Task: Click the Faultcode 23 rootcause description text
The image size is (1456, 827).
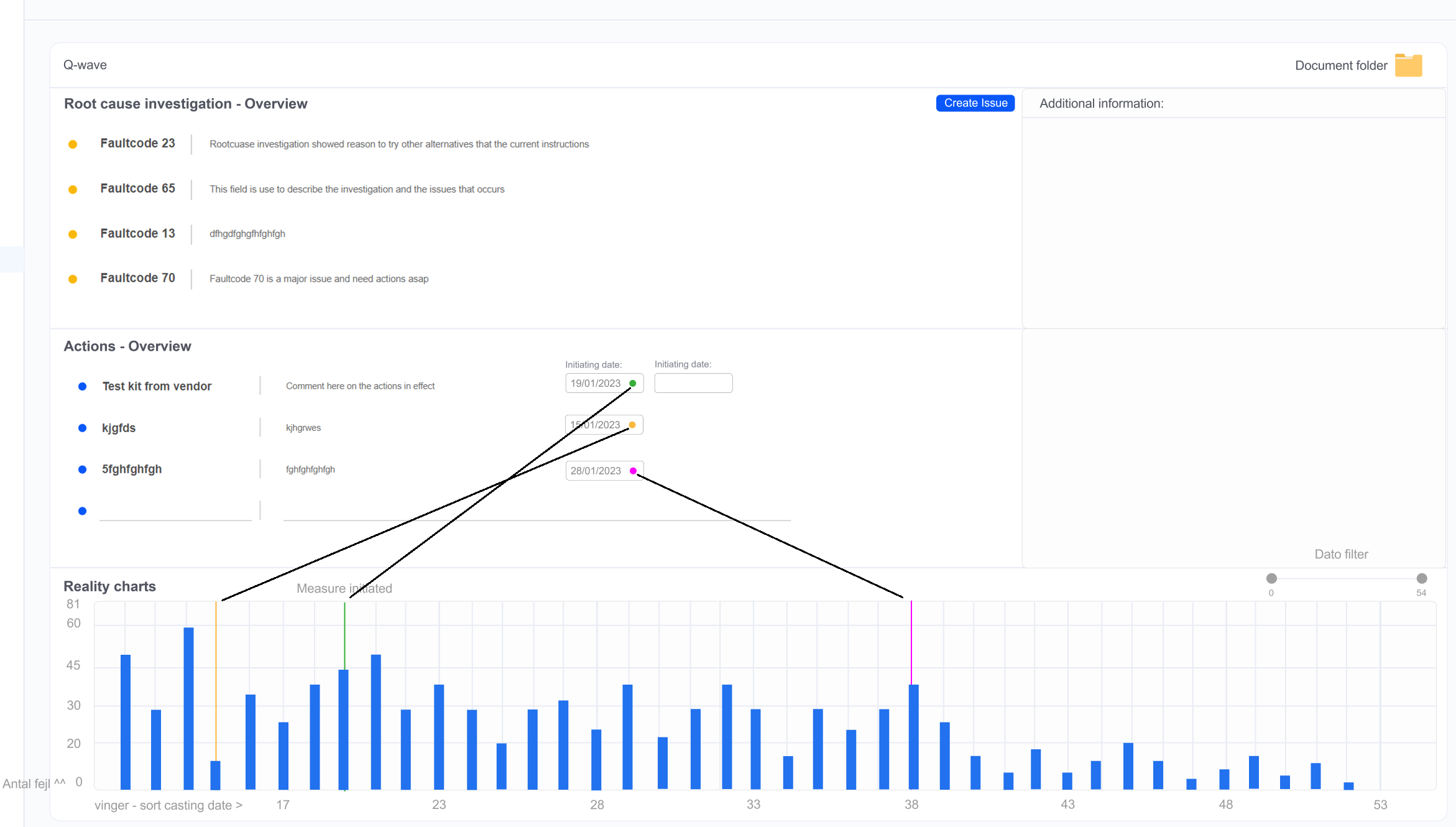Action: [399, 144]
